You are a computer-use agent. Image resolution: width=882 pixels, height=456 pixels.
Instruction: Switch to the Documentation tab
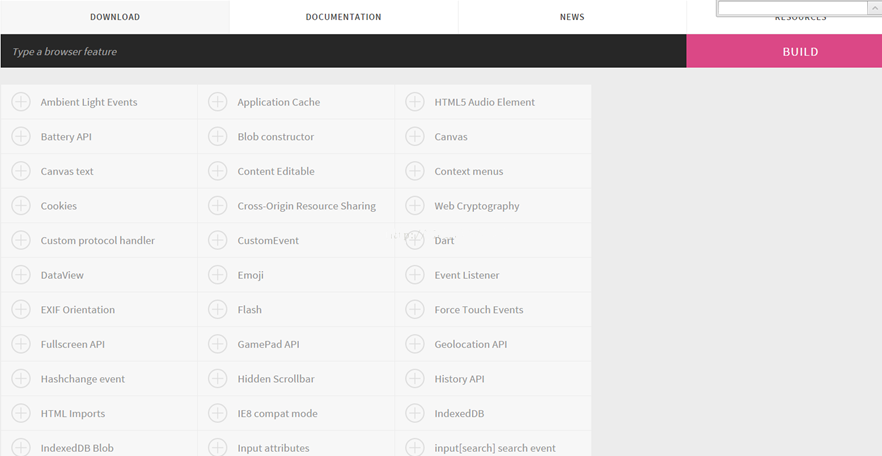coord(343,17)
